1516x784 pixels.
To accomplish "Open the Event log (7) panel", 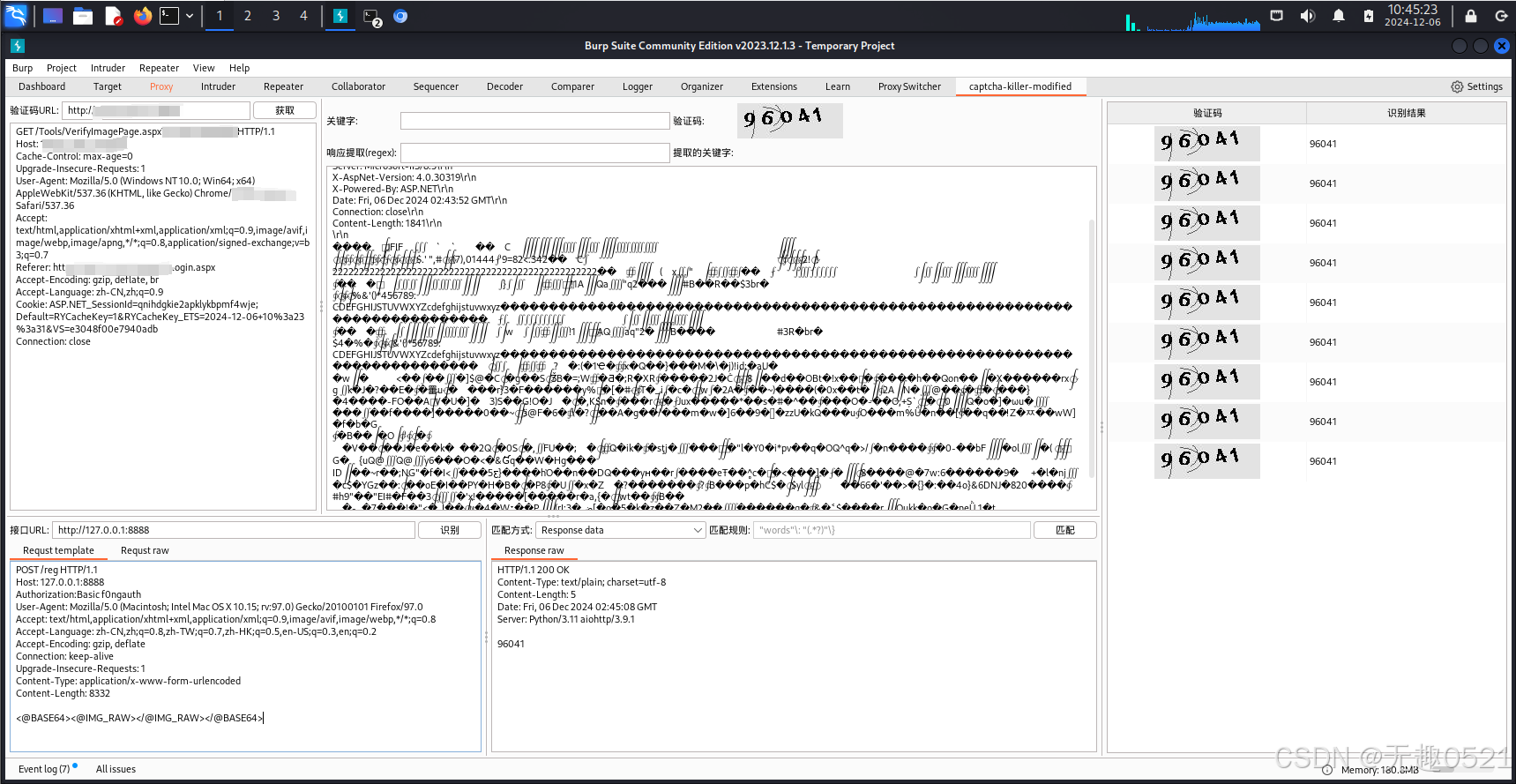I will 44,769.
